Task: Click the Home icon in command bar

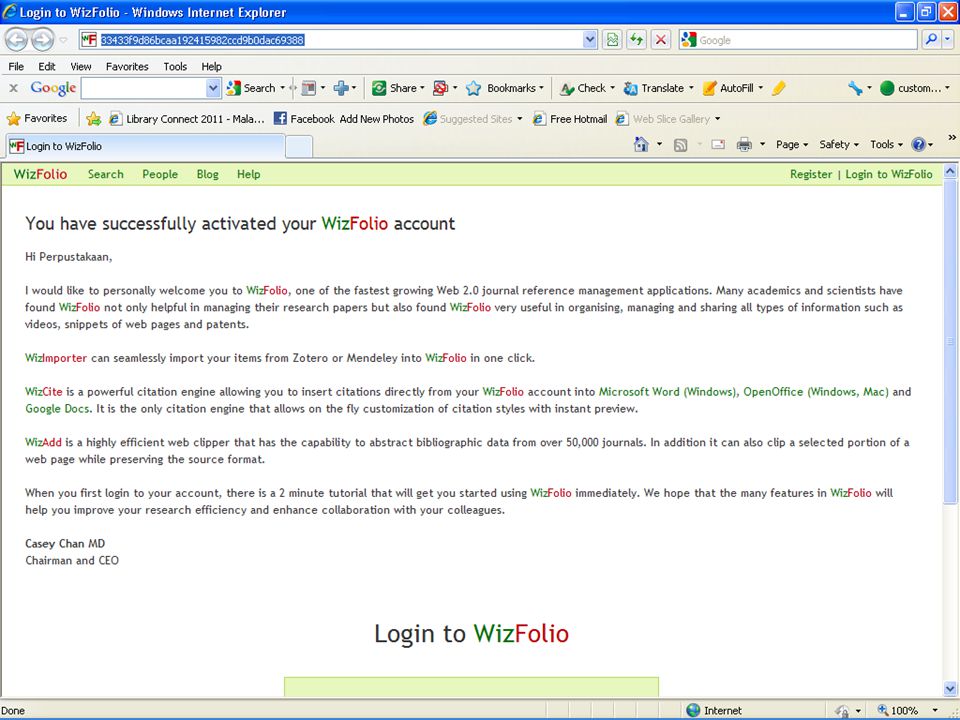Action: tap(641, 144)
